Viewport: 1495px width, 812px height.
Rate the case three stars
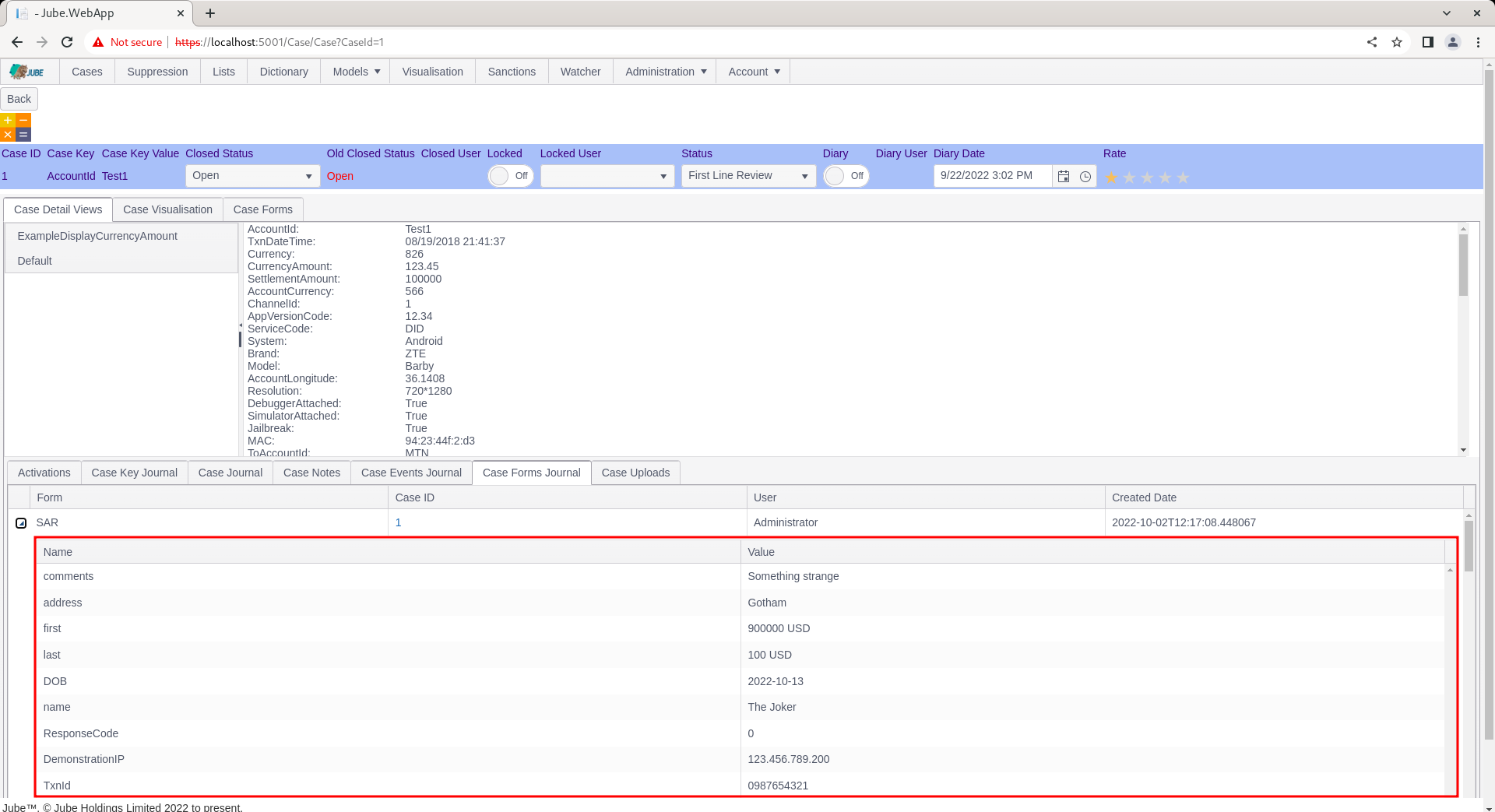tap(1147, 178)
